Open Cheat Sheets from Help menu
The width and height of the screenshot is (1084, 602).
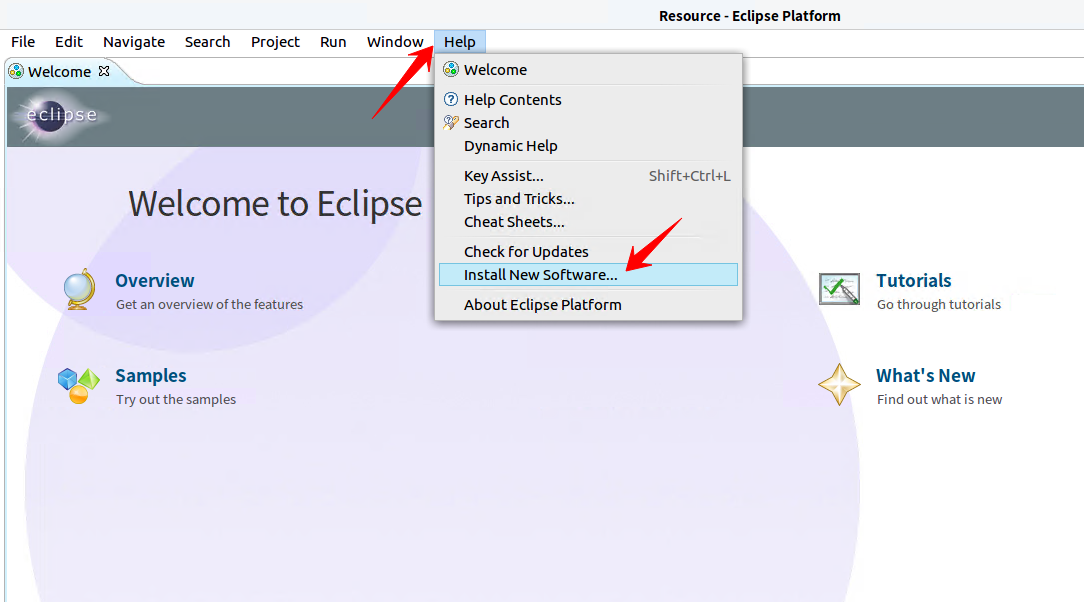pyautogui.click(x=588, y=222)
